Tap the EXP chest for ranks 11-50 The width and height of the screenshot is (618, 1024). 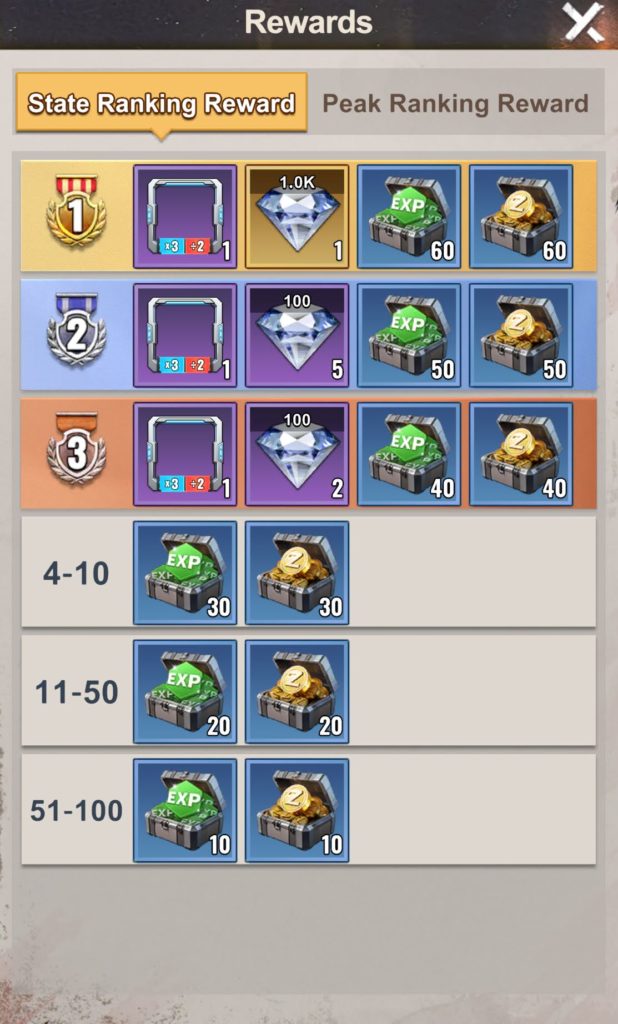(x=185, y=692)
